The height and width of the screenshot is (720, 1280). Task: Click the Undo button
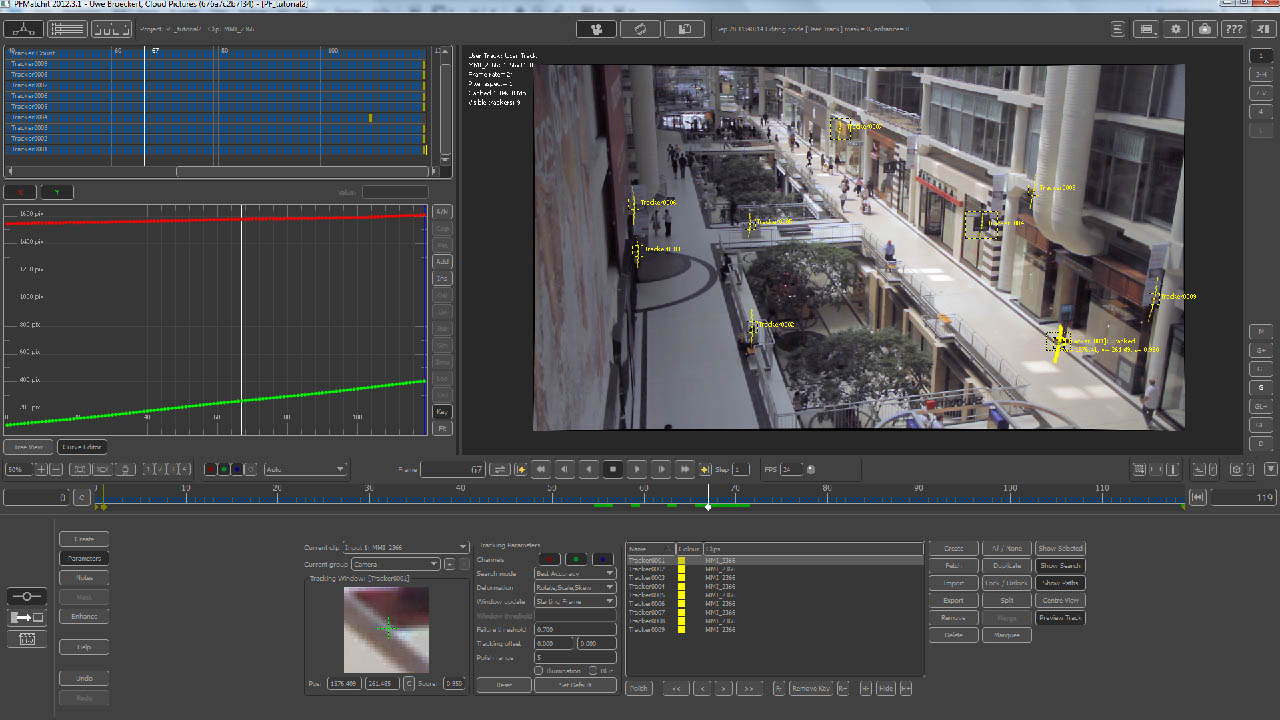[x=85, y=678]
